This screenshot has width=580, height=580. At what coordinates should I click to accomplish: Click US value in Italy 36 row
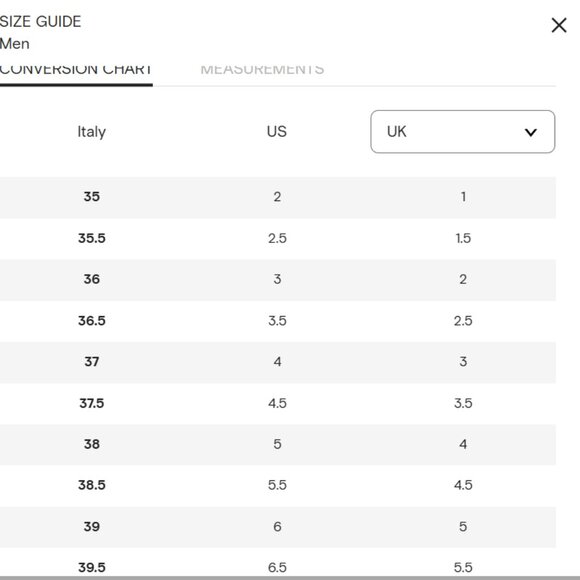(277, 279)
